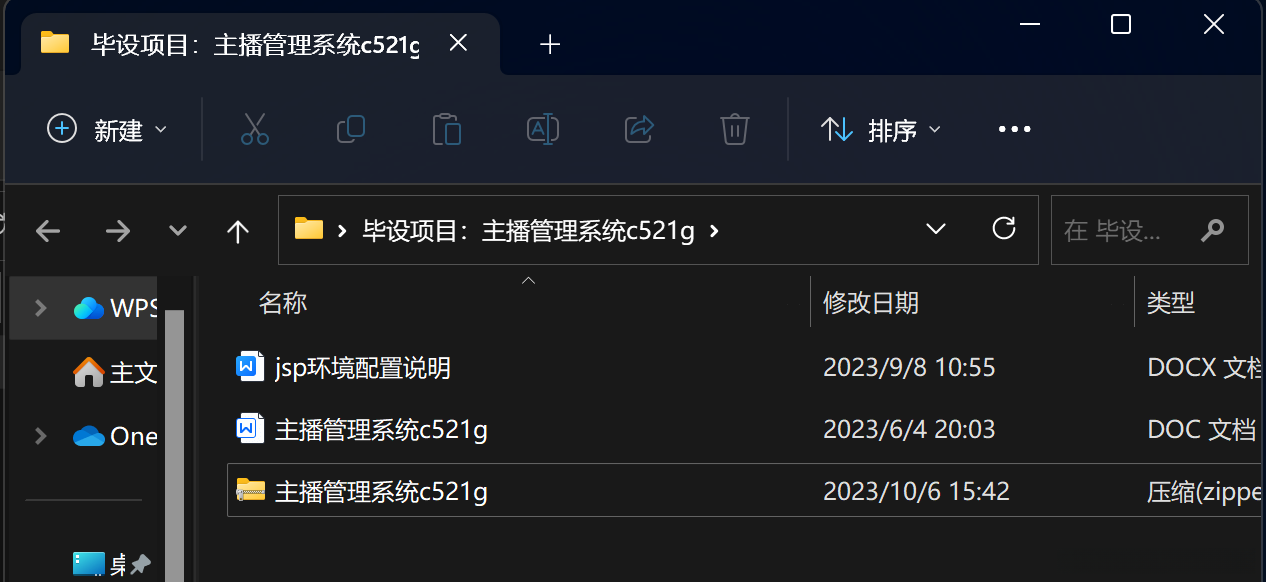Click the Rename icon in toolbar
The width and height of the screenshot is (1266, 582).
(x=542, y=129)
